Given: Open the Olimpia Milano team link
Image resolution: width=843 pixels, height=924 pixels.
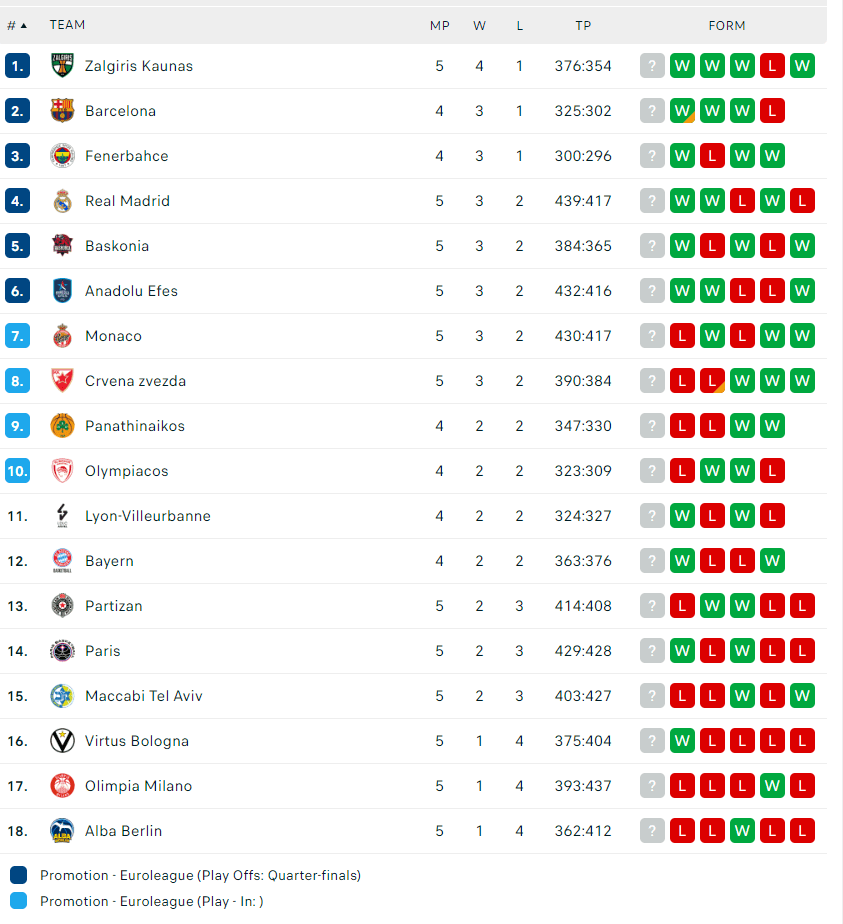Looking at the screenshot, I should click(x=138, y=786).
